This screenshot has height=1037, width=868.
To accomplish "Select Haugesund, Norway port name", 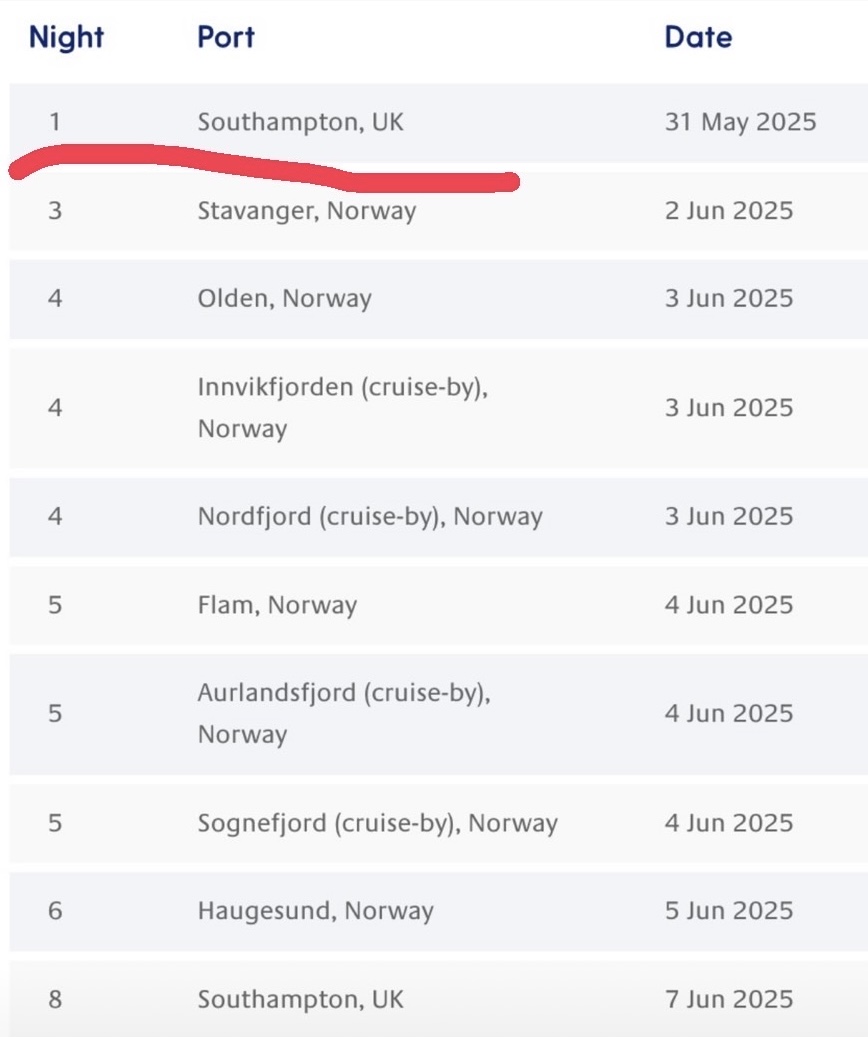I will pos(315,911).
